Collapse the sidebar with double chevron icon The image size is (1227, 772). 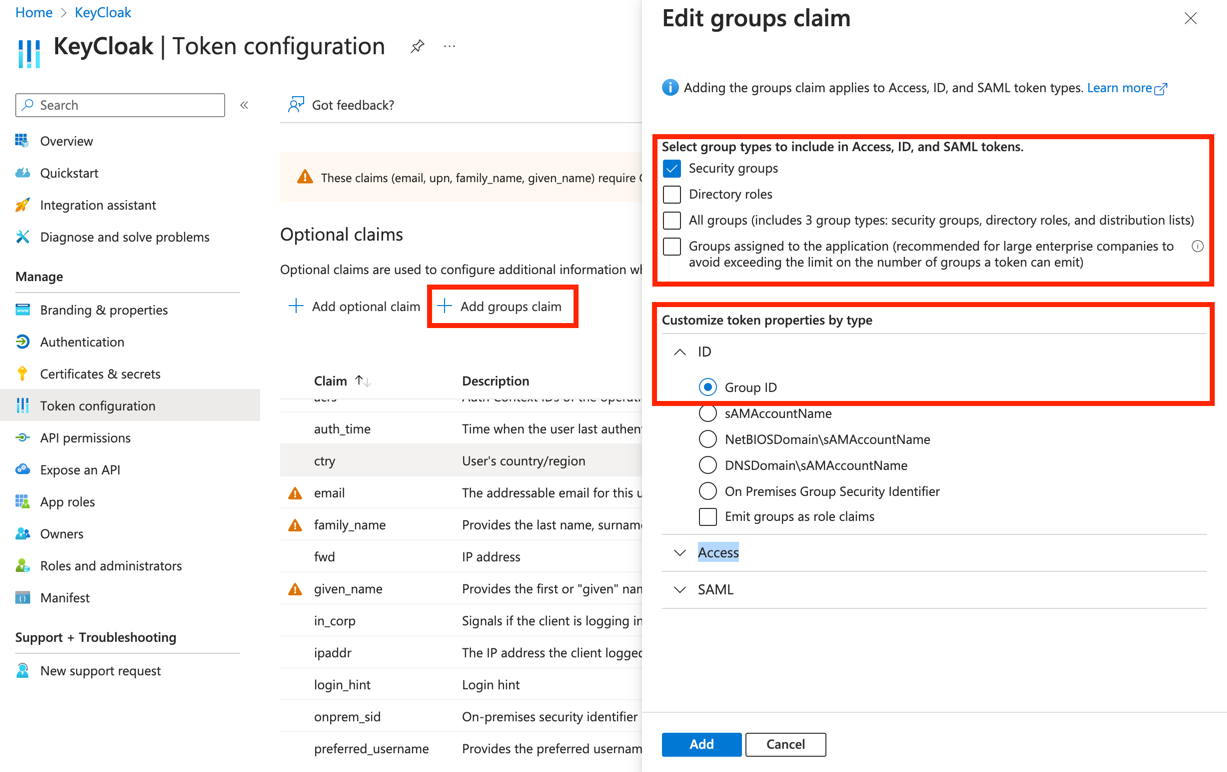(244, 105)
